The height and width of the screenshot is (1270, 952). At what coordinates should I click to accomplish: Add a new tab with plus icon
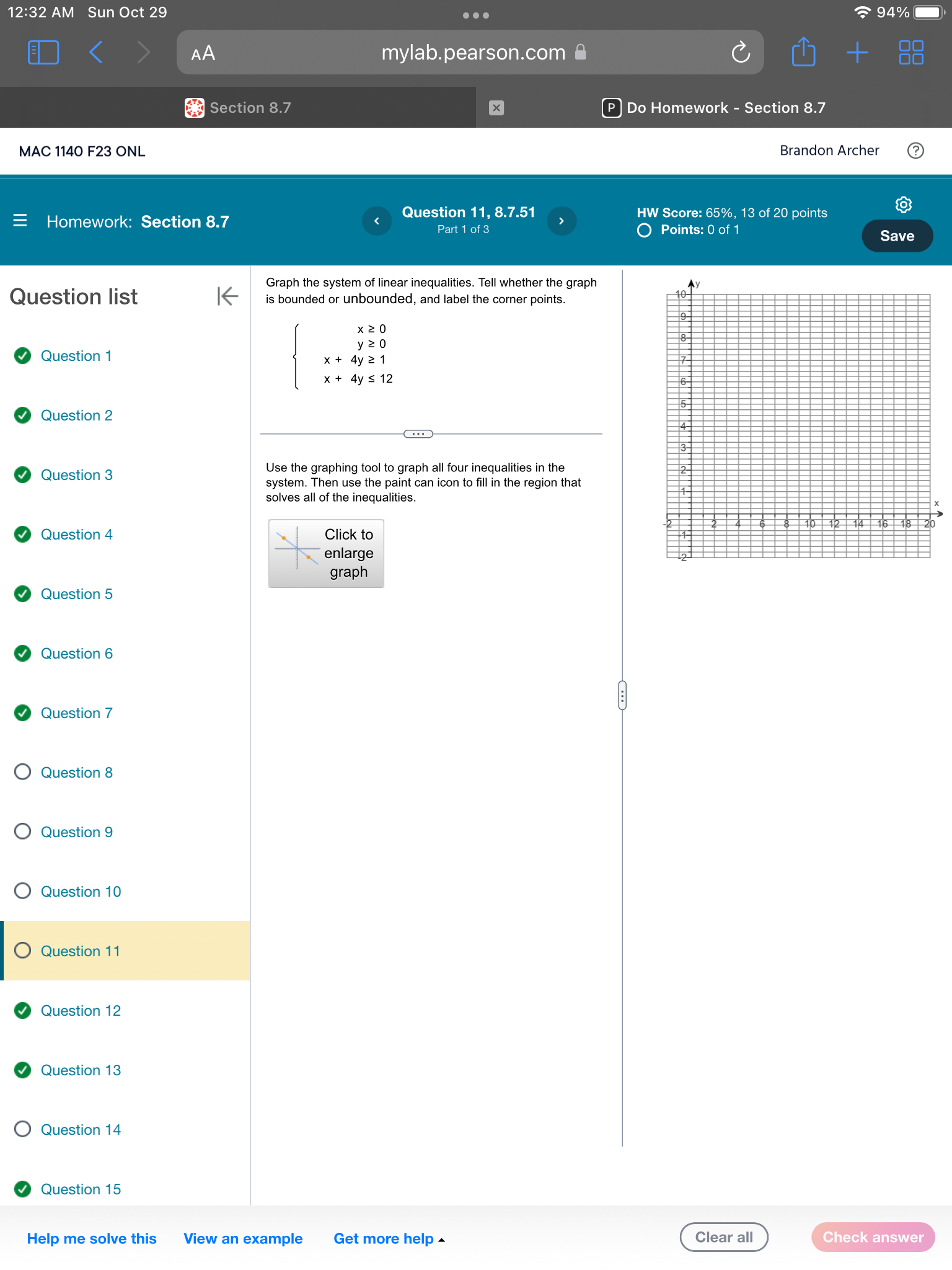click(857, 53)
